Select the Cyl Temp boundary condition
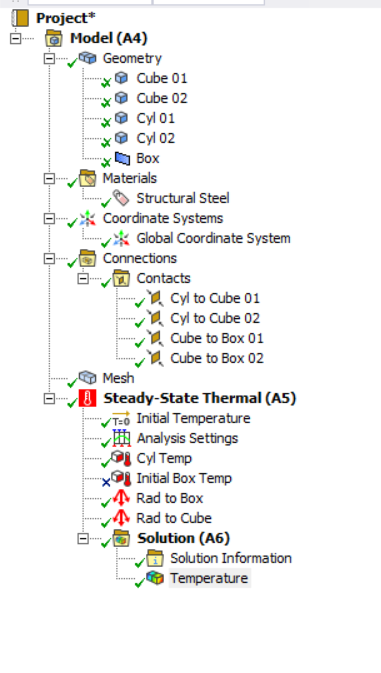The image size is (381, 673). (x=164, y=458)
